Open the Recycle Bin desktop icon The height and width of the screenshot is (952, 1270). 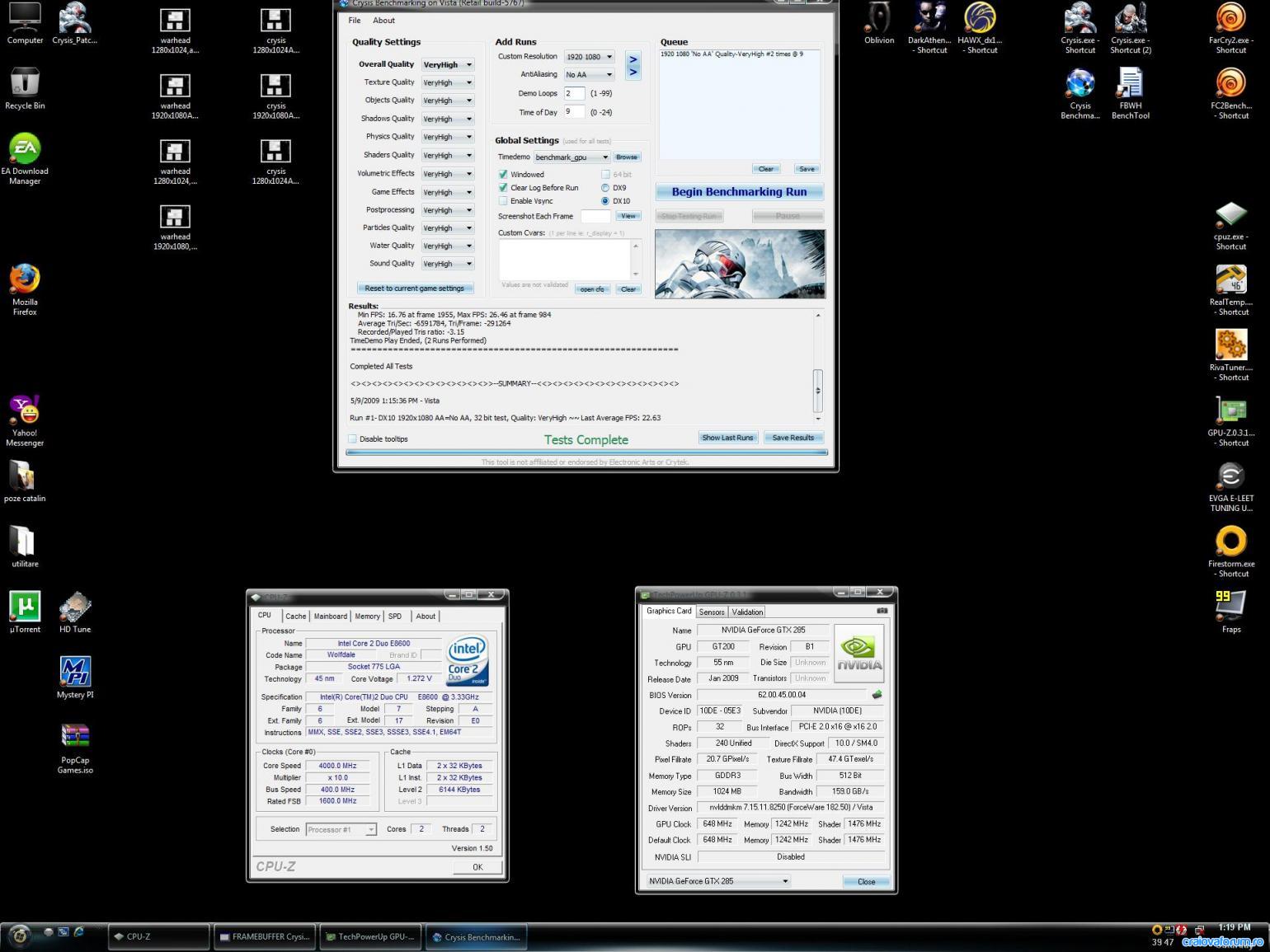(x=25, y=89)
